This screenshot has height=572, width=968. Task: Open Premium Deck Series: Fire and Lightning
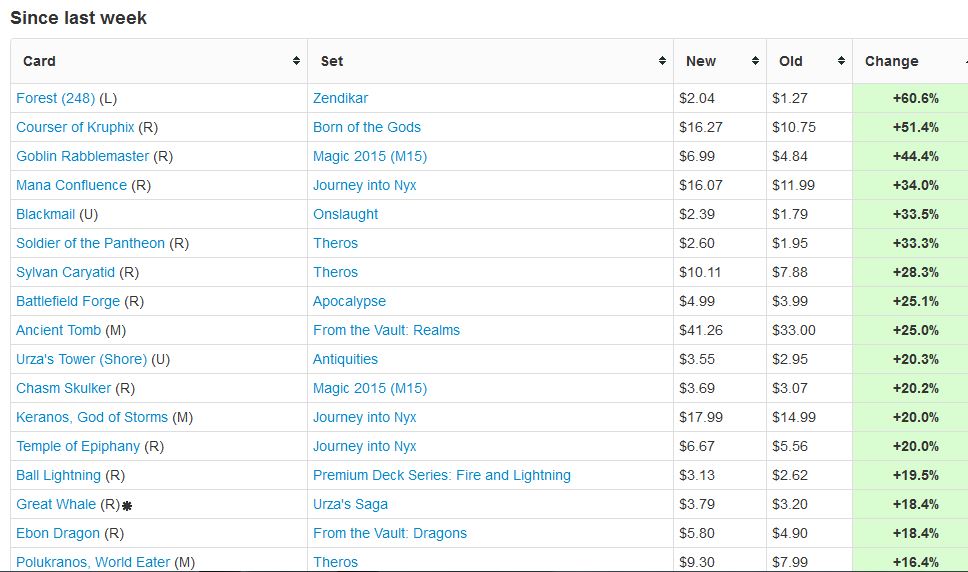tap(441, 475)
